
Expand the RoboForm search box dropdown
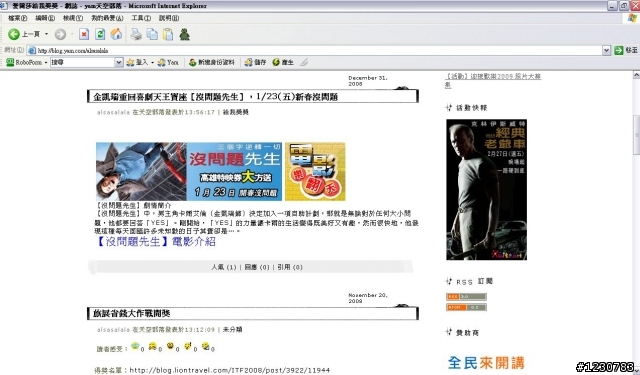point(118,62)
